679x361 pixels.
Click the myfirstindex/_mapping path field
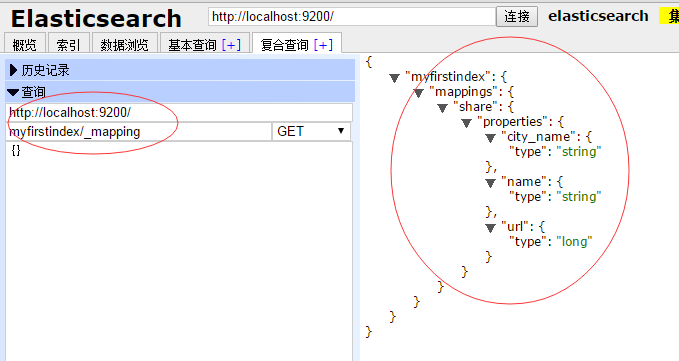pyautogui.click(x=139, y=131)
